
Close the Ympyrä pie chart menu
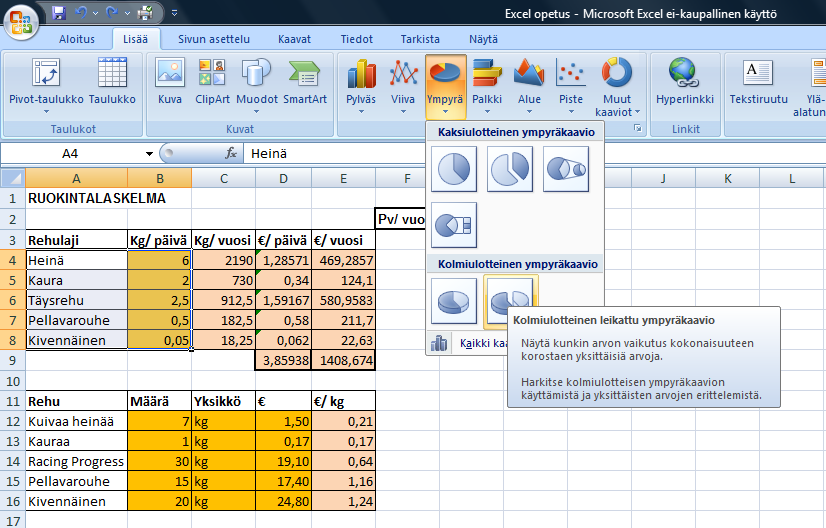(x=445, y=87)
